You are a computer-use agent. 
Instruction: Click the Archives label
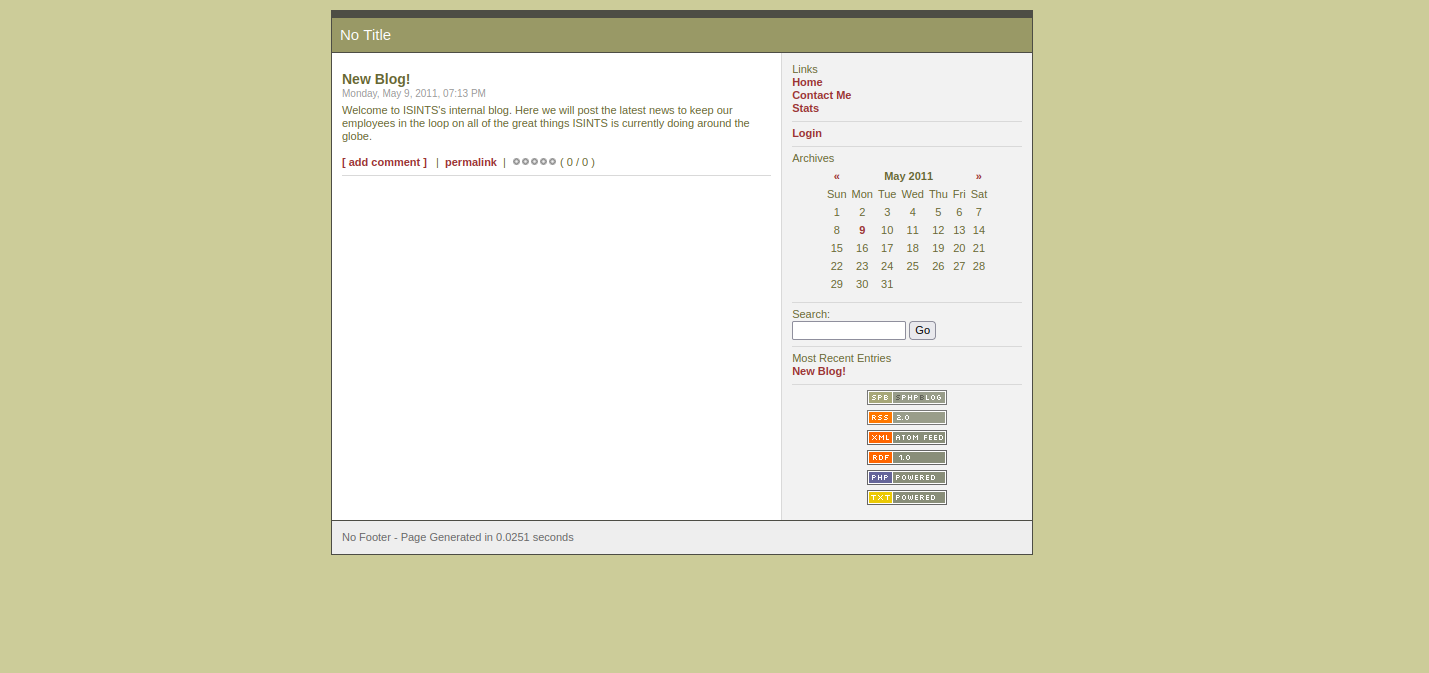point(813,158)
